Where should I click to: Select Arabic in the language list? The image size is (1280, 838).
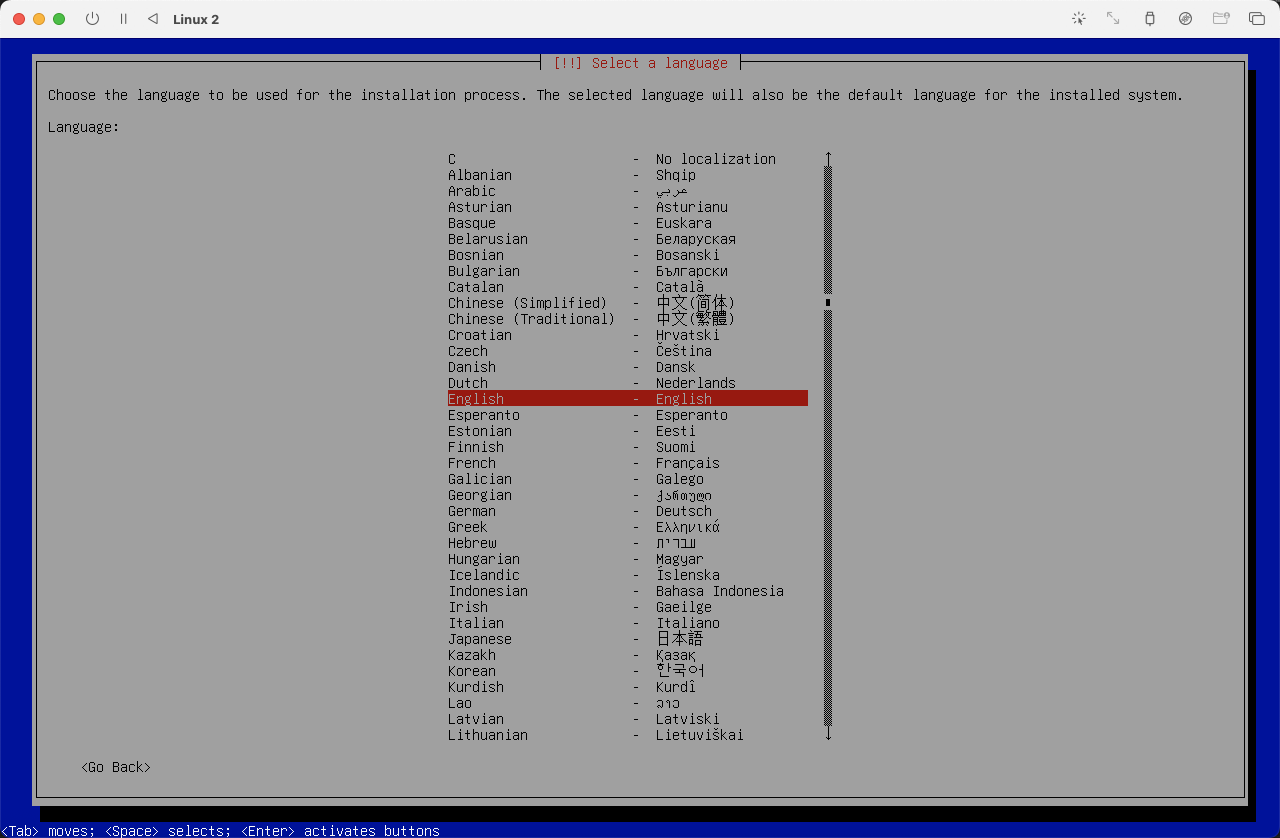(470, 191)
